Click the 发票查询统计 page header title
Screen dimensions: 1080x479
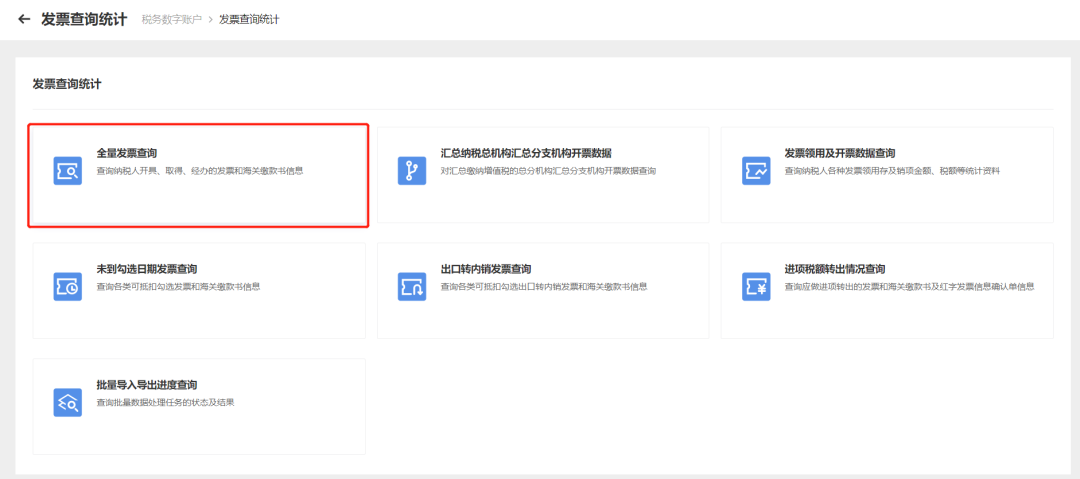pyautogui.click(x=84, y=19)
